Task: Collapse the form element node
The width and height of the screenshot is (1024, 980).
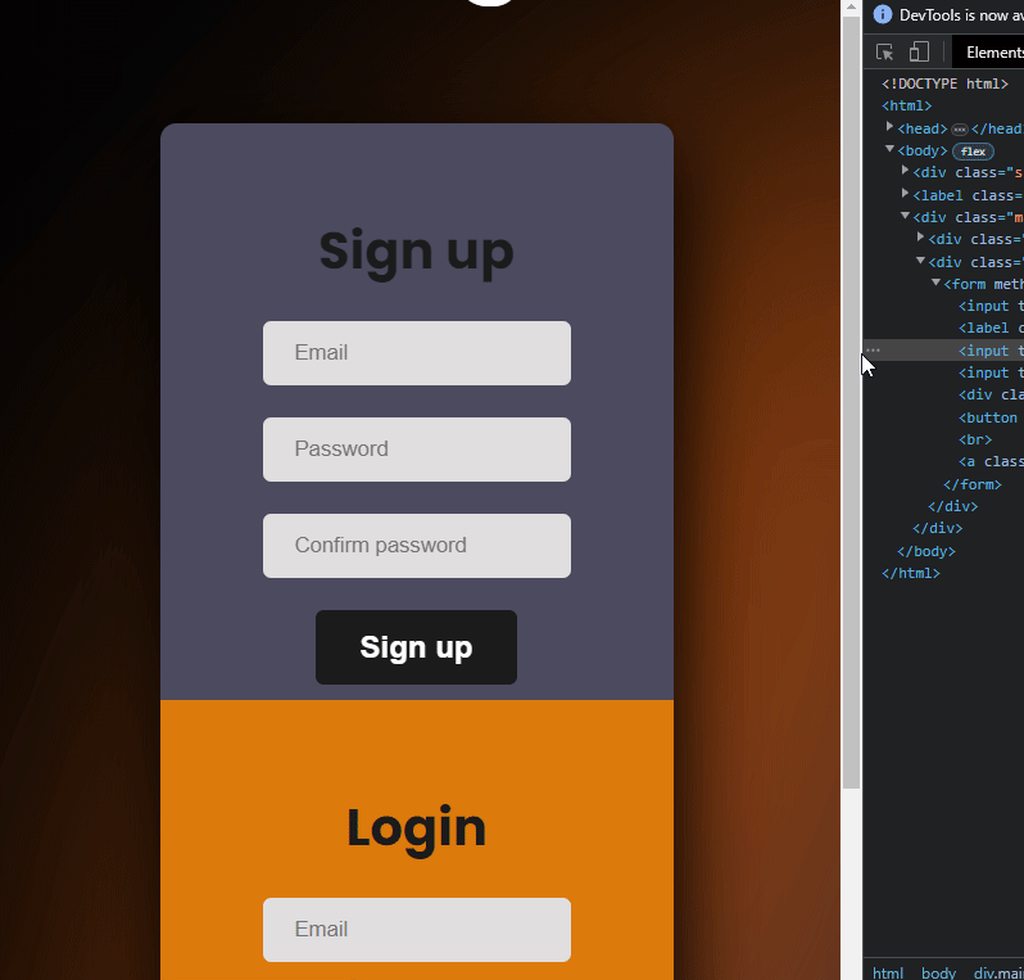Action: tap(935, 283)
